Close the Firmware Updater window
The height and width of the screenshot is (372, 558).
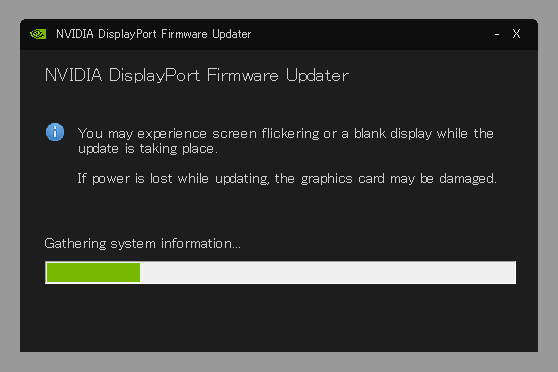[516, 34]
